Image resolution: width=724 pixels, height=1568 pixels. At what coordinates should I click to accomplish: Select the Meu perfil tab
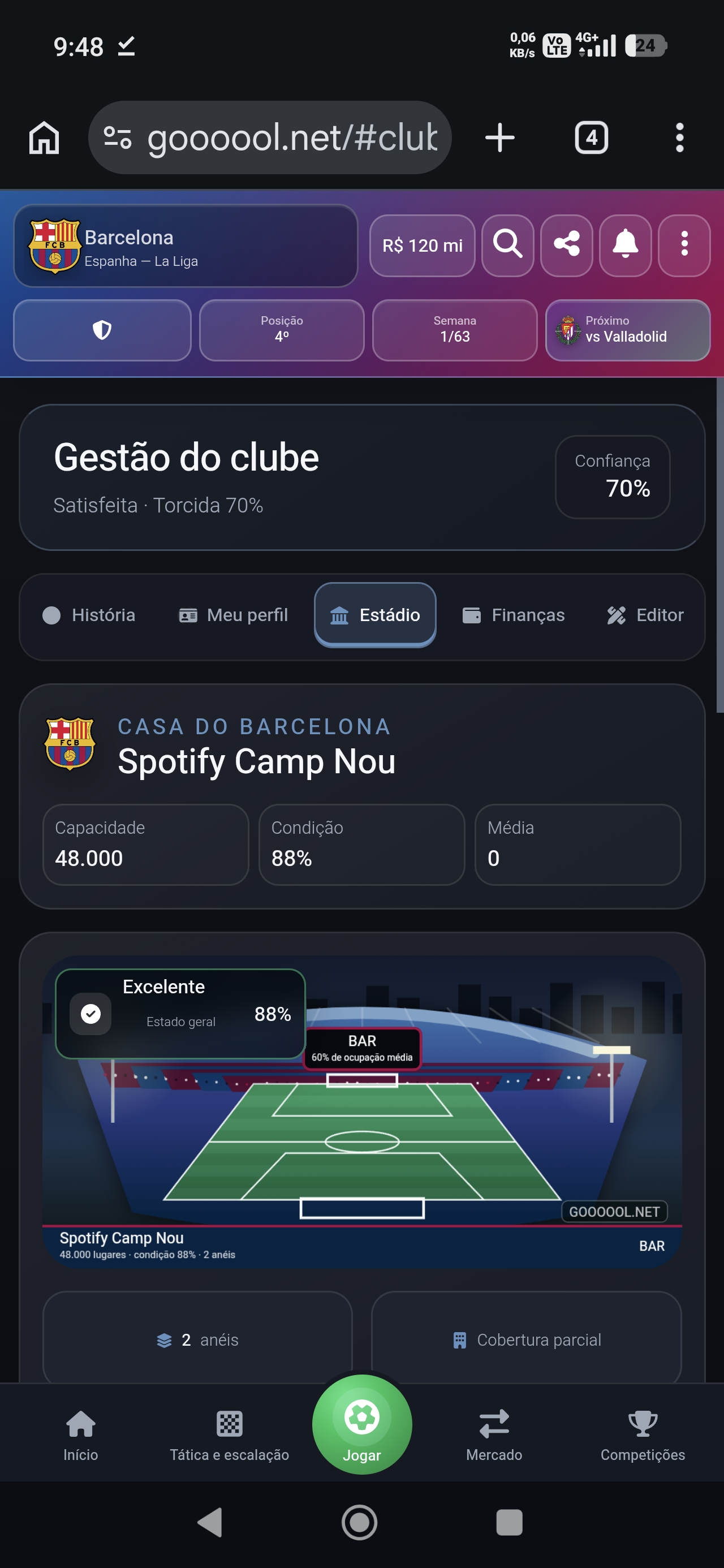[x=233, y=615]
